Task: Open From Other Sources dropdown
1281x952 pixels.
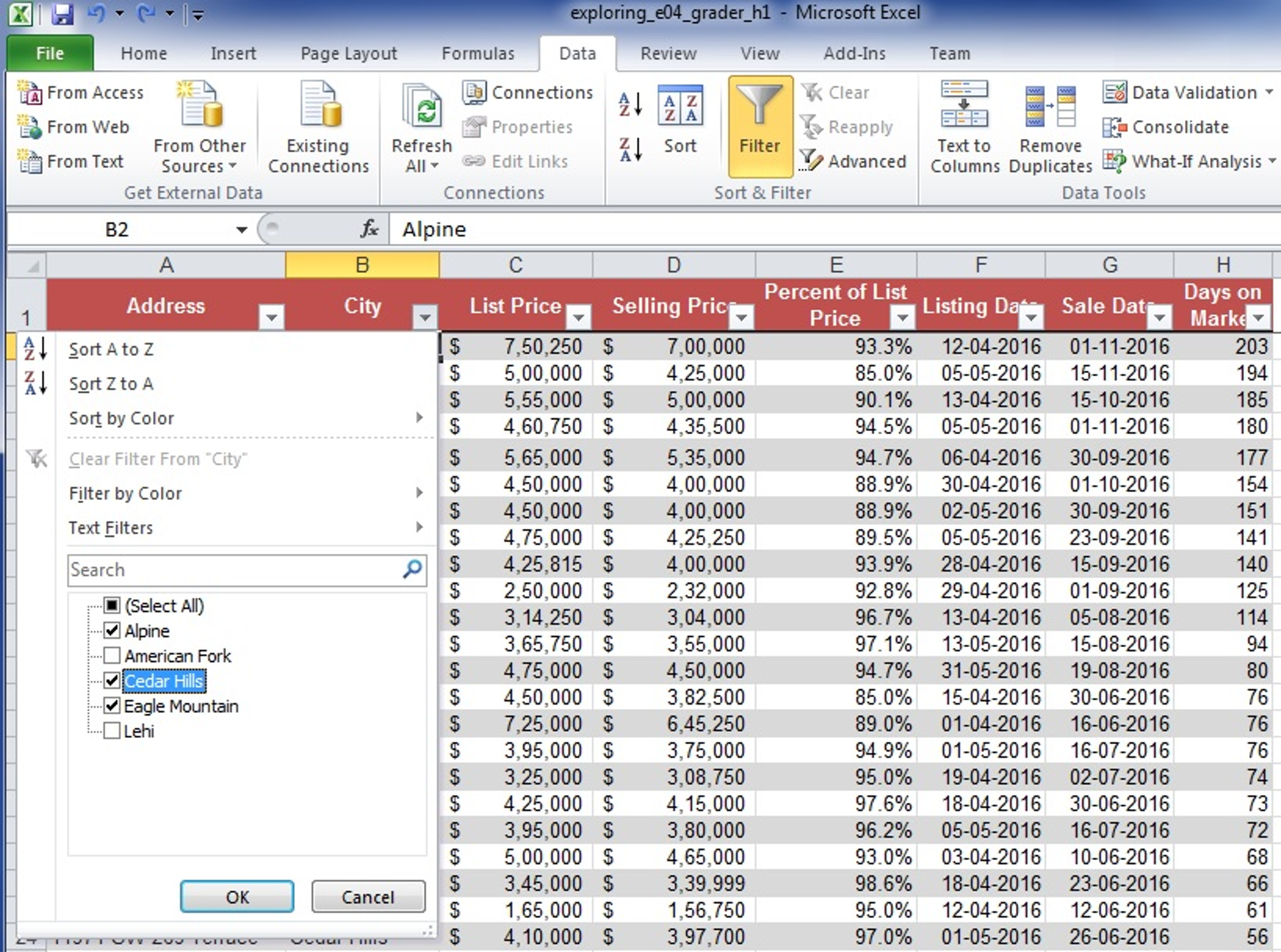Action: (199, 128)
